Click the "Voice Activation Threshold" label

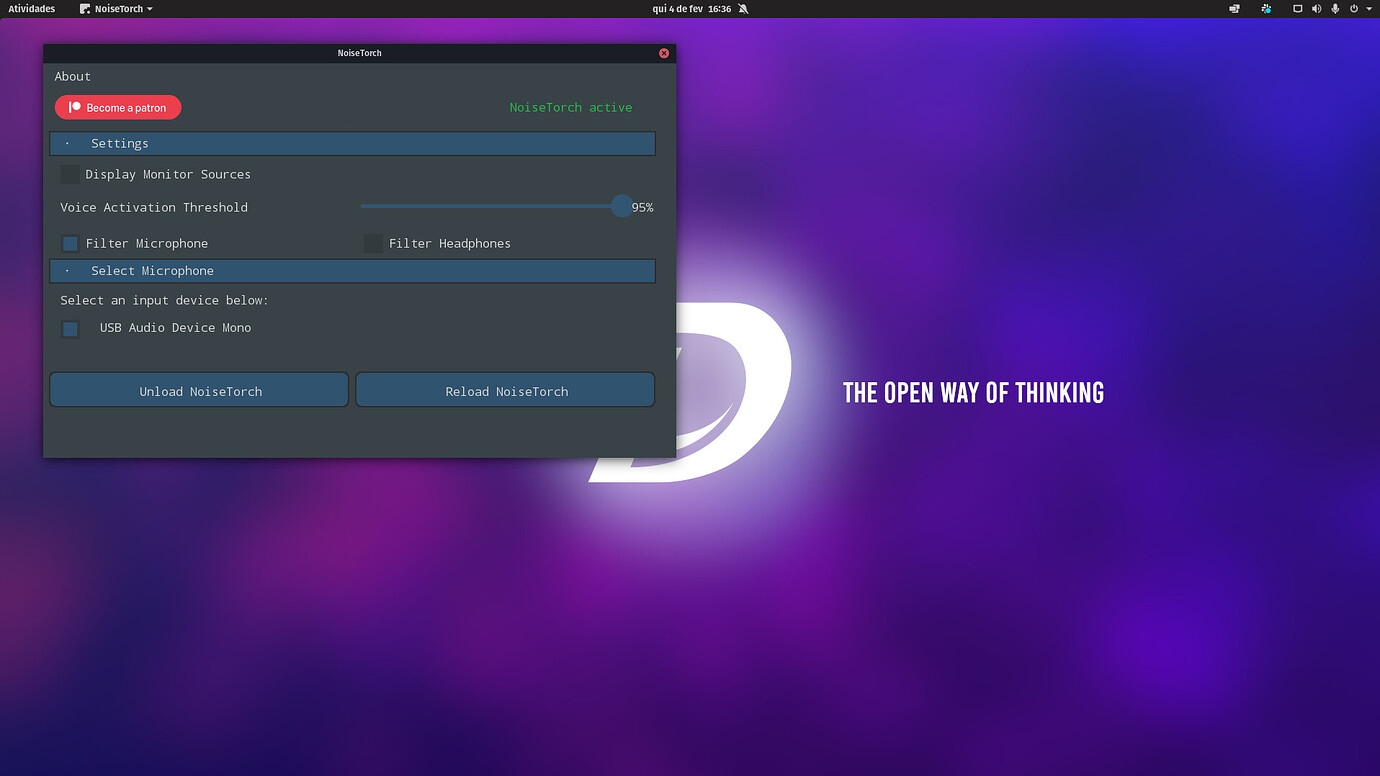click(154, 208)
